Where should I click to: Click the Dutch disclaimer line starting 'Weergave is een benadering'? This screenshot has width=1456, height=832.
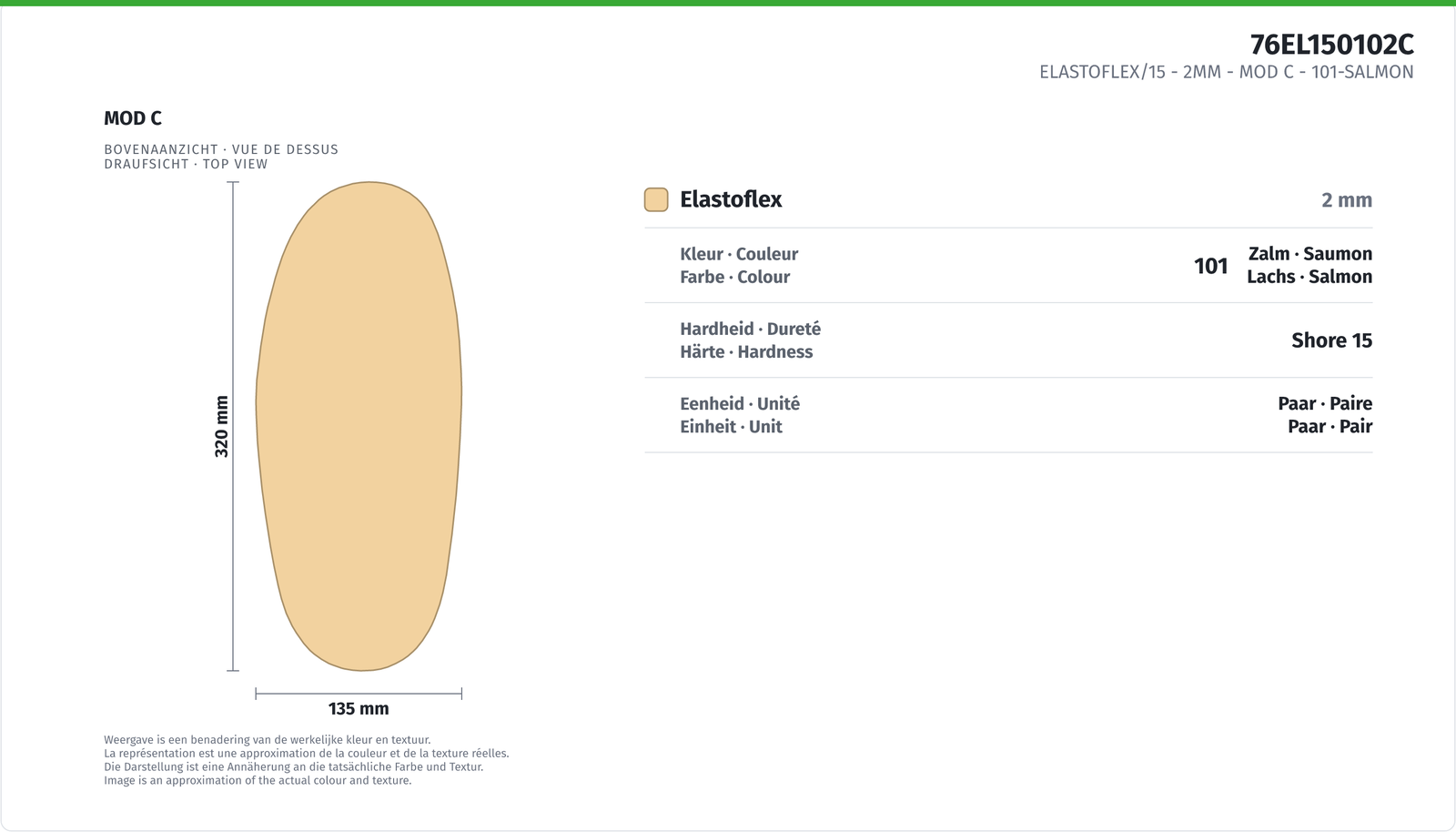point(268,740)
